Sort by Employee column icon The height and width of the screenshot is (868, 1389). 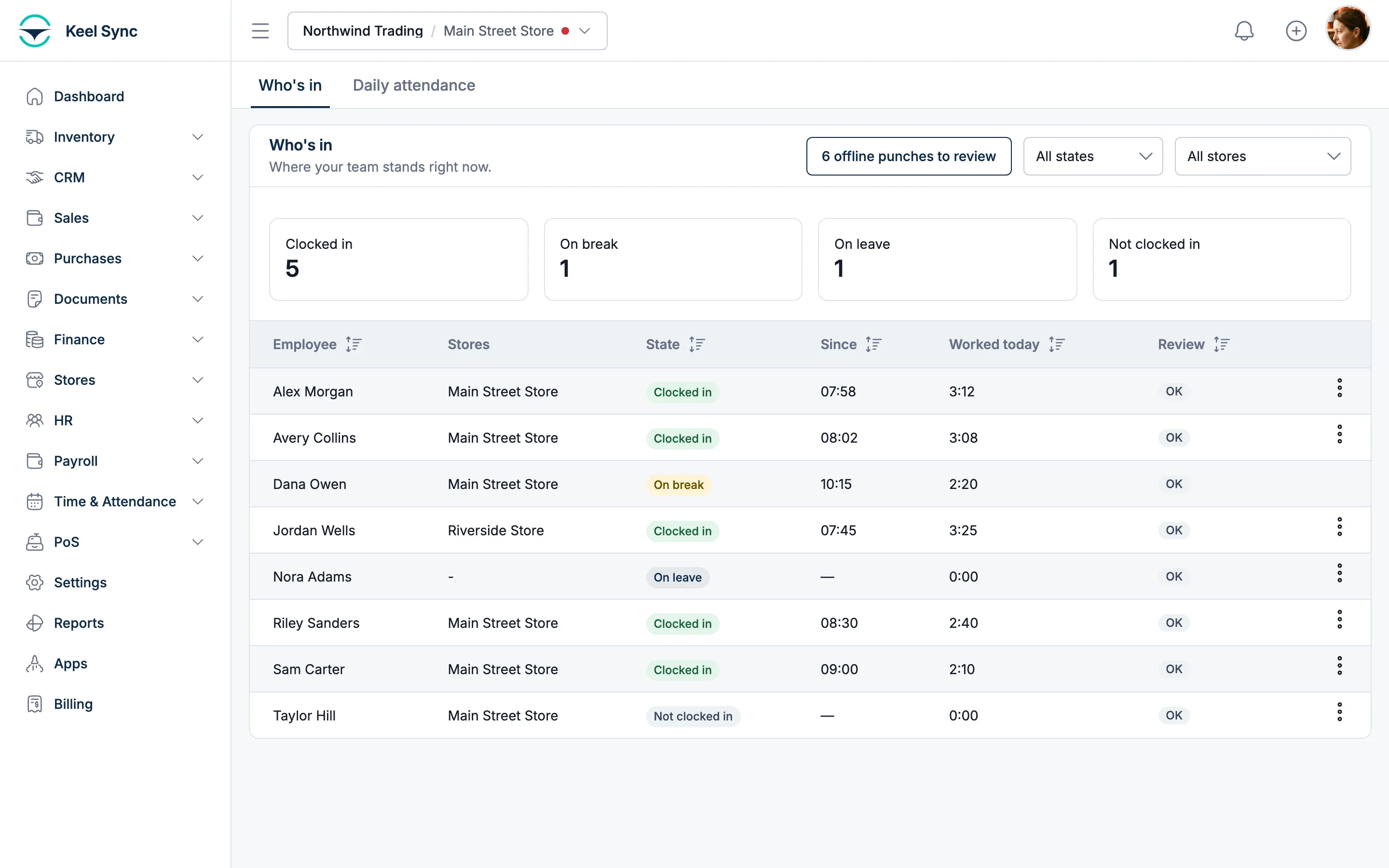pyautogui.click(x=354, y=344)
